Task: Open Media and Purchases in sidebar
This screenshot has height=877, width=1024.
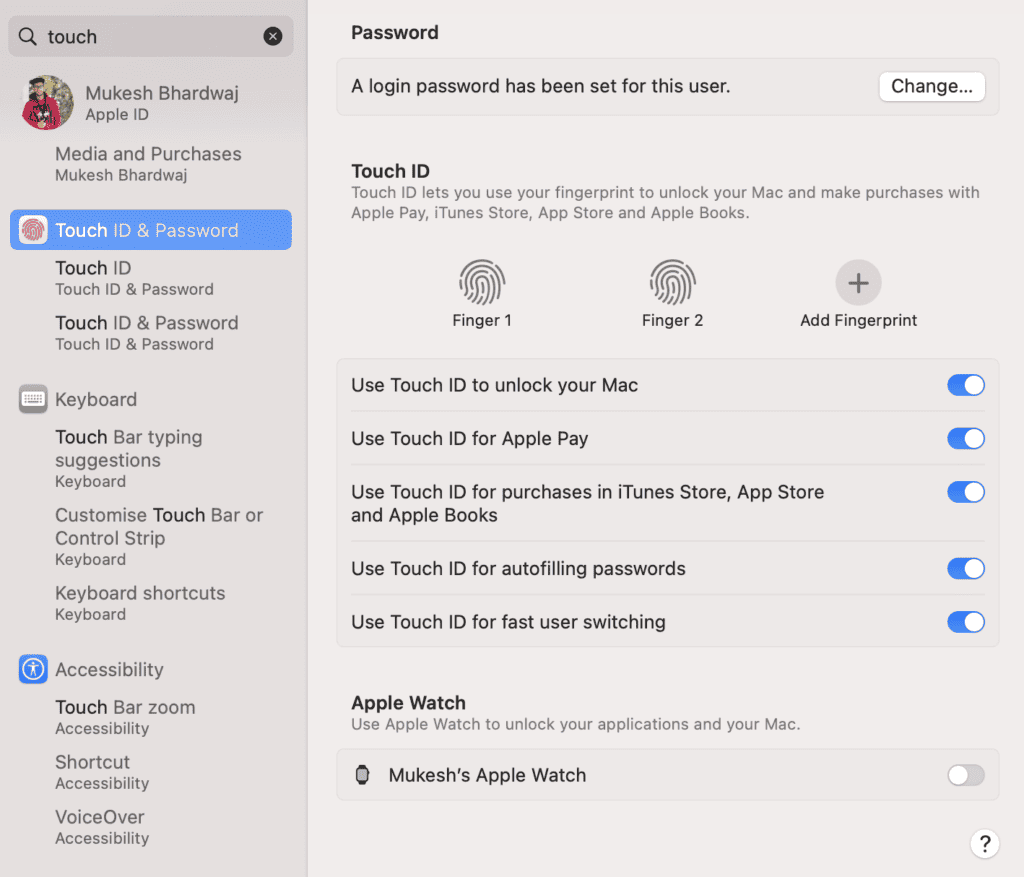Action: point(148,163)
